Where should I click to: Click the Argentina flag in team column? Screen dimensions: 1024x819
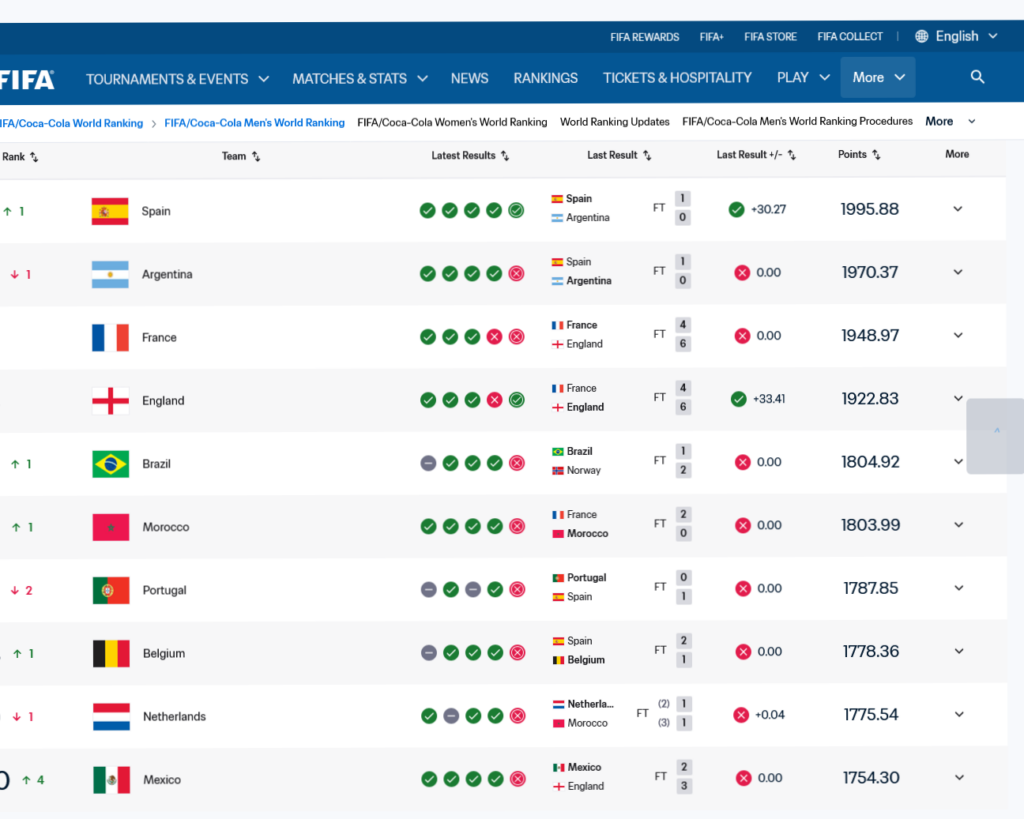pyautogui.click(x=110, y=274)
